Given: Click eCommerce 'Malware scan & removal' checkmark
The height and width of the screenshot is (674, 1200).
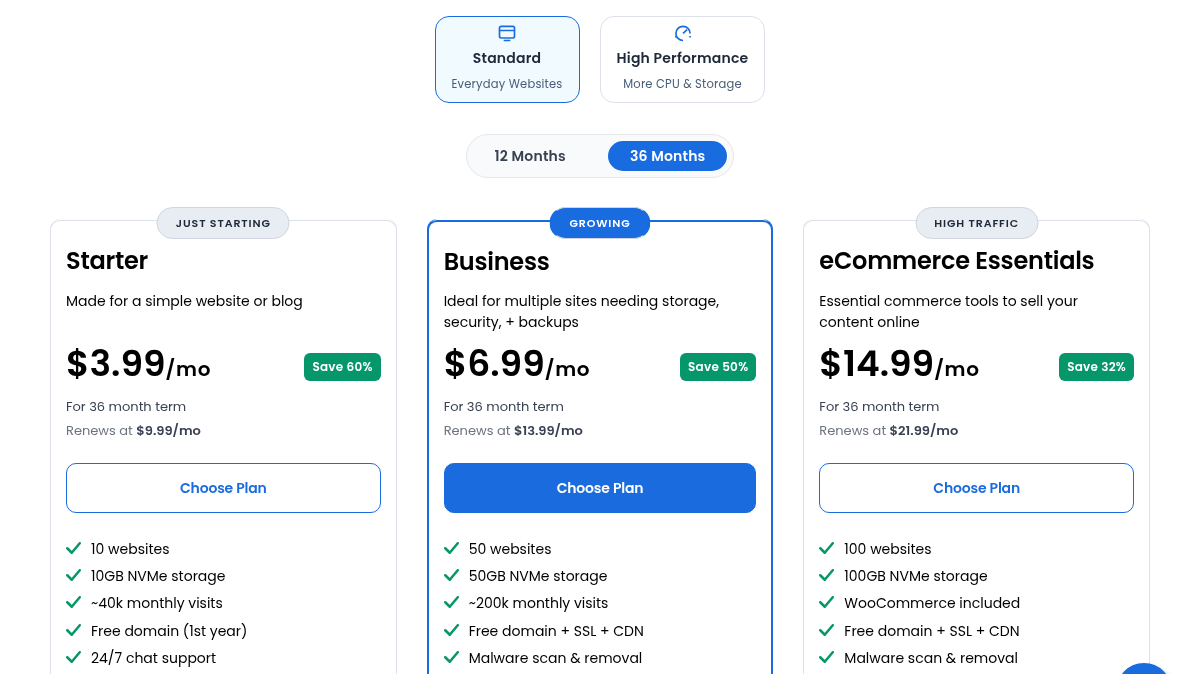Looking at the screenshot, I should click(x=826, y=657).
